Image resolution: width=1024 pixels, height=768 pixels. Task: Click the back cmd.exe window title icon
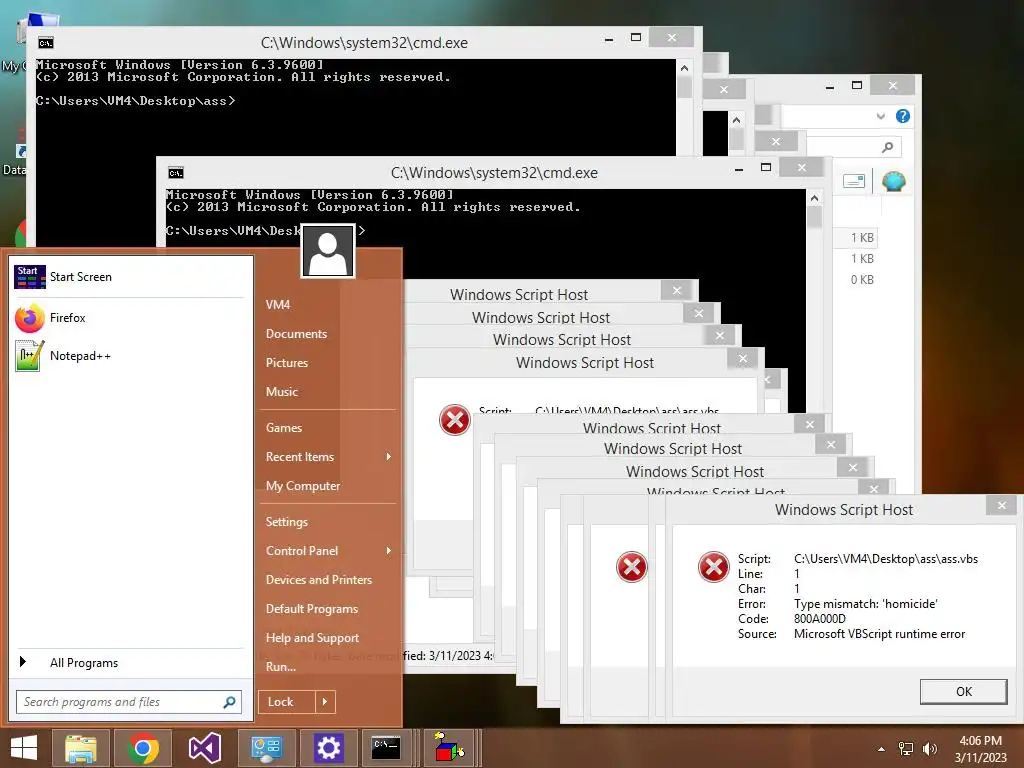tap(46, 43)
